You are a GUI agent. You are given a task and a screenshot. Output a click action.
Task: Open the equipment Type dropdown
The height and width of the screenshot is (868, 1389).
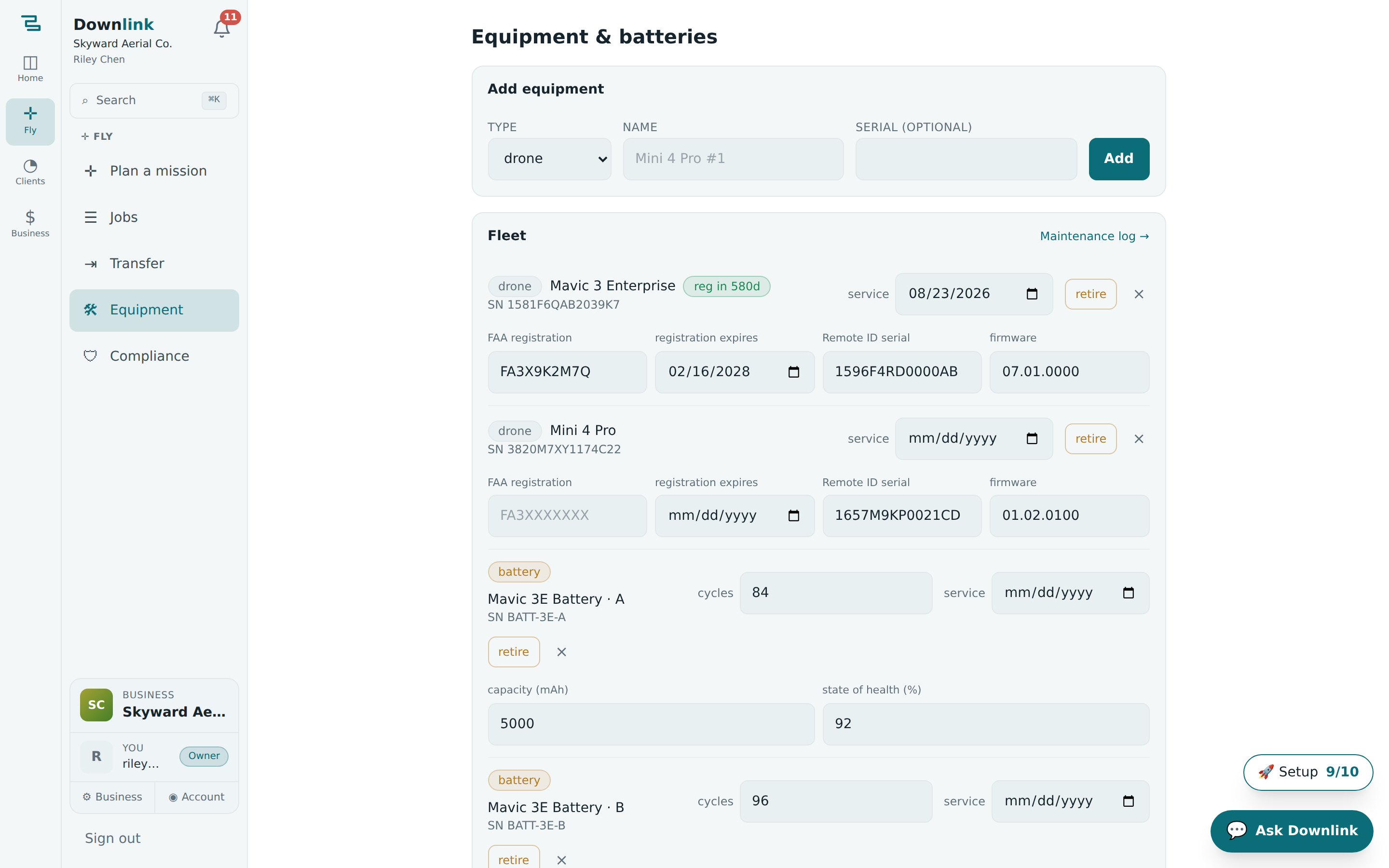tap(549, 159)
